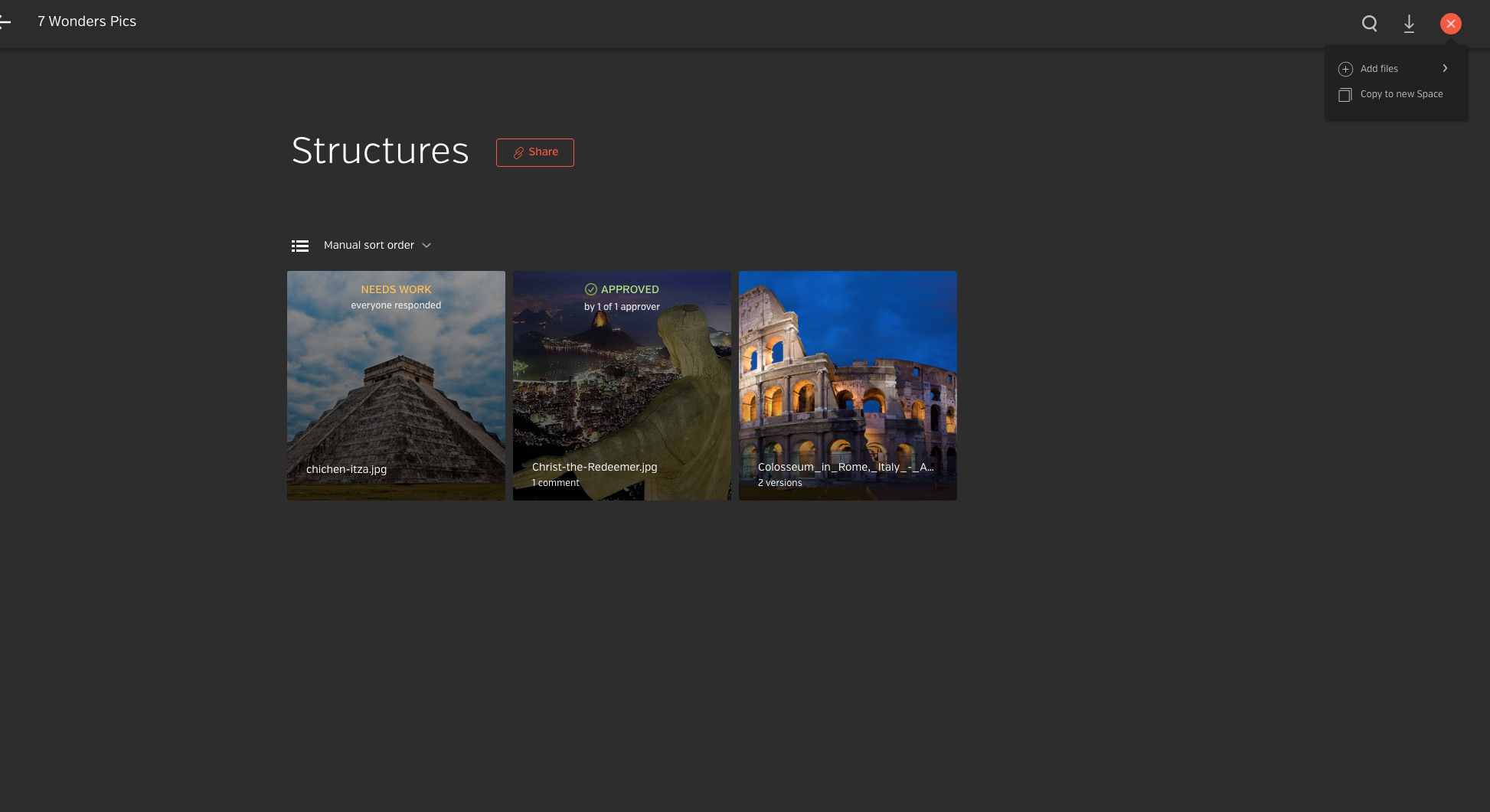
Task: Close the popup menu with red X
Action: [x=1451, y=24]
